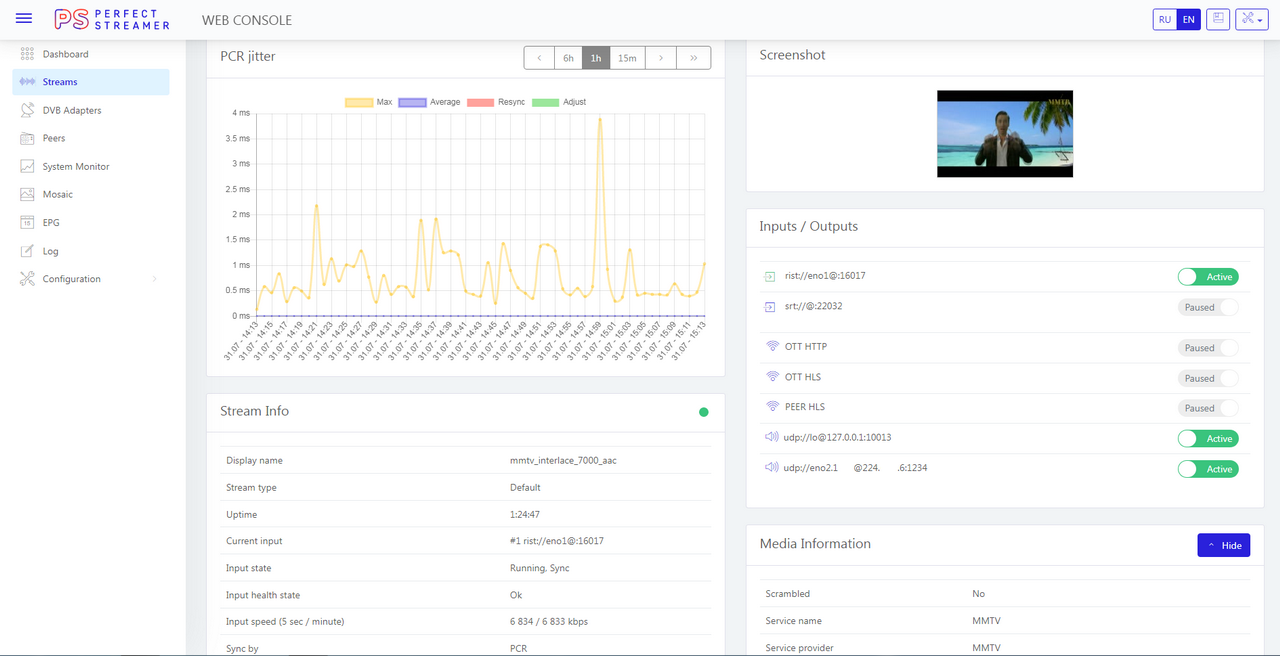Open the hamburger menu icon

coord(24,19)
